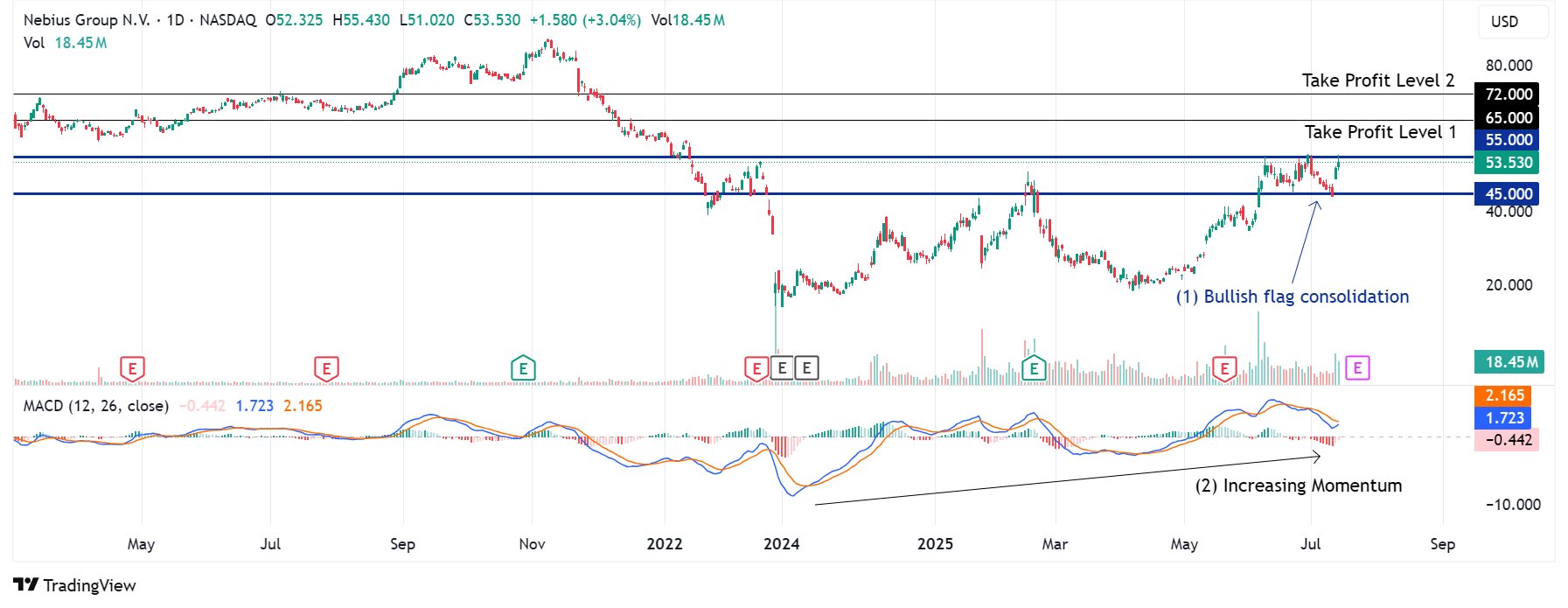Click the pink -0.442 MACD axis label

coord(1507,440)
